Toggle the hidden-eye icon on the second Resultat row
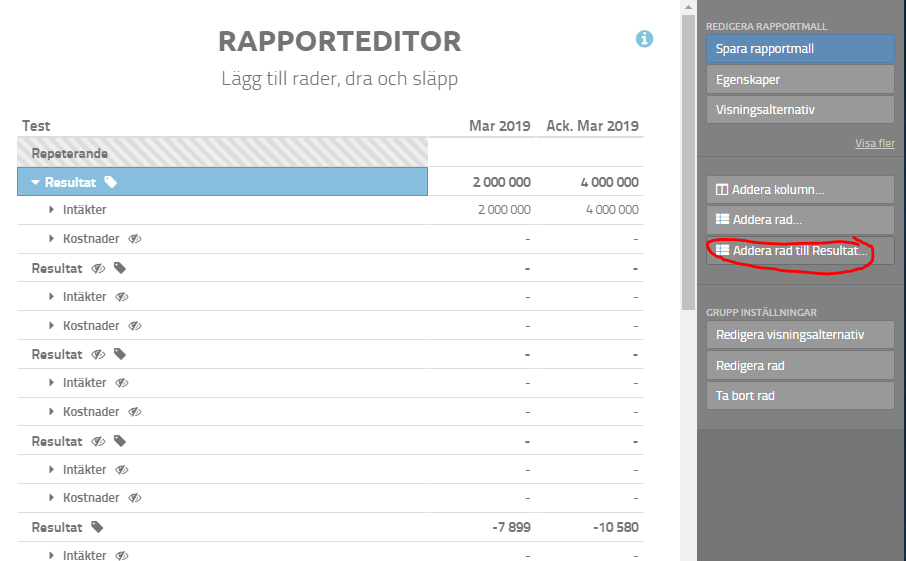 [x=98, y=268]
